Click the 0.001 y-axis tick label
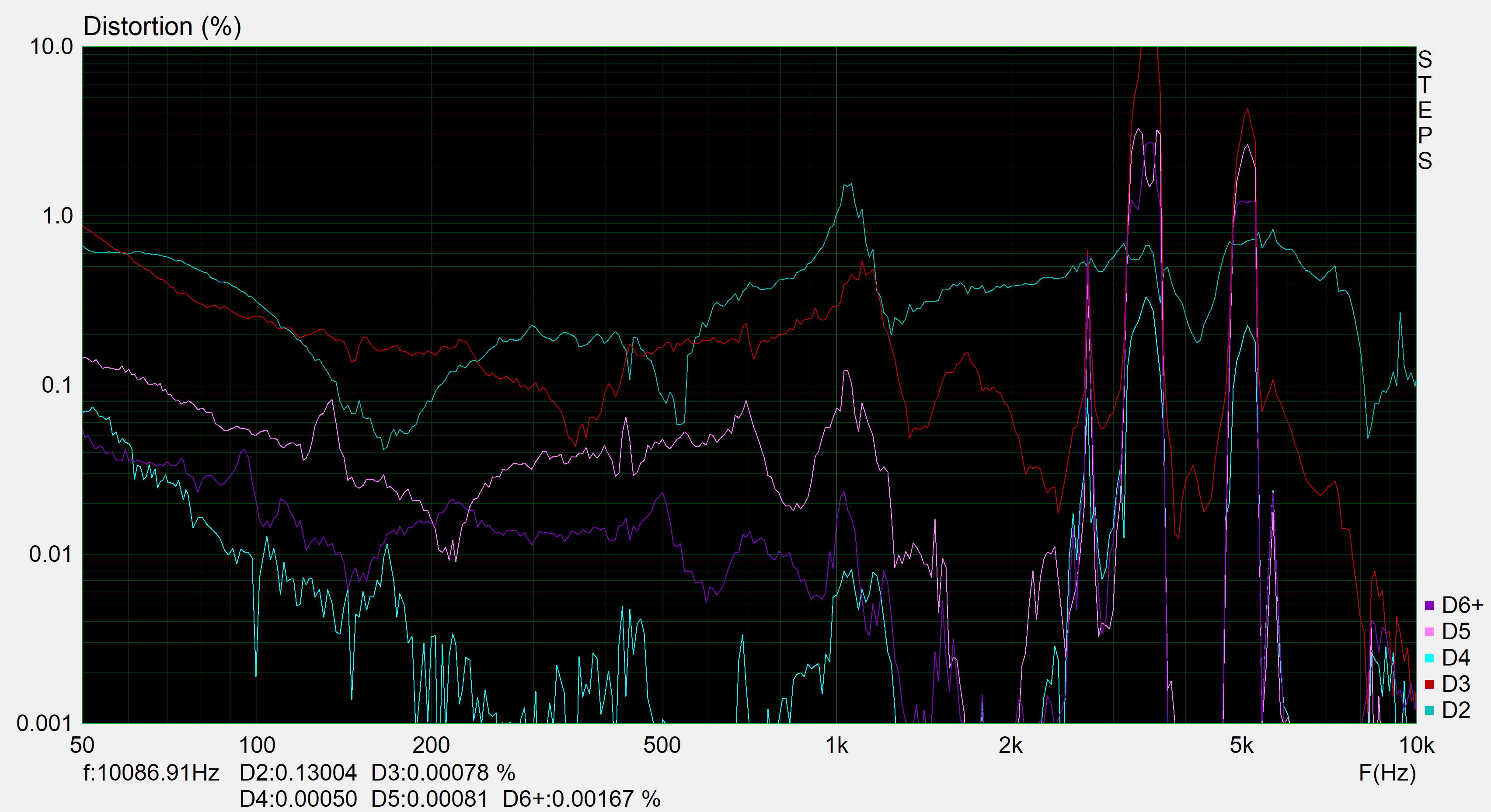The height and width of the screenshot is (812, 1491). pyautogui.click(x=45, y=723)
